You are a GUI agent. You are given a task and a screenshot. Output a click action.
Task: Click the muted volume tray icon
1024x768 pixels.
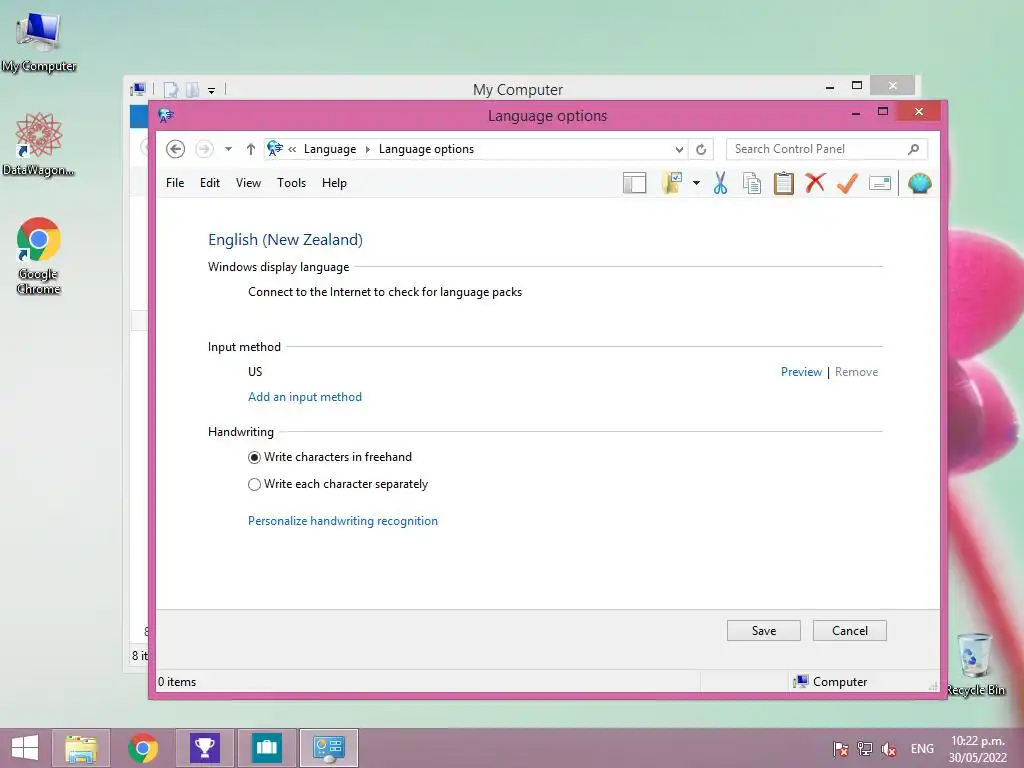coord(889,748)
